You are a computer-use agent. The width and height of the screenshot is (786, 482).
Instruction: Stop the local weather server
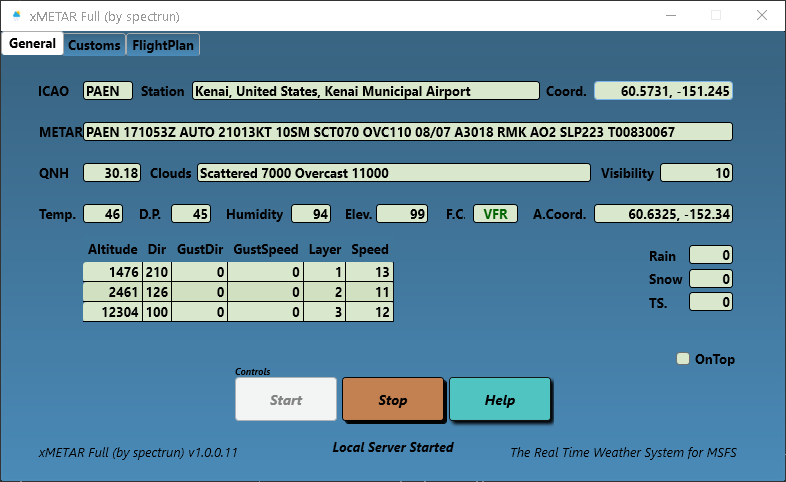pyautogui.click(x=393, y=399)
